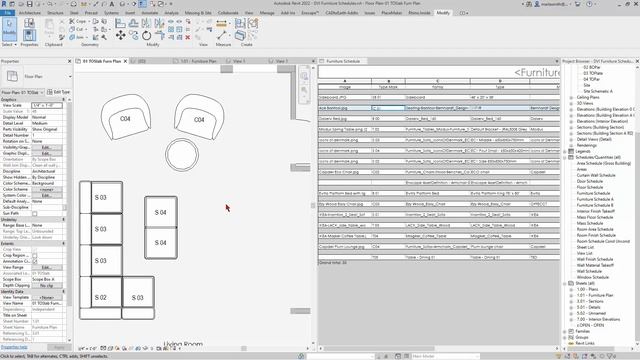Click the Measure Between Two References tool
Screen dimensions: 640x360
[x=222, y=36]
